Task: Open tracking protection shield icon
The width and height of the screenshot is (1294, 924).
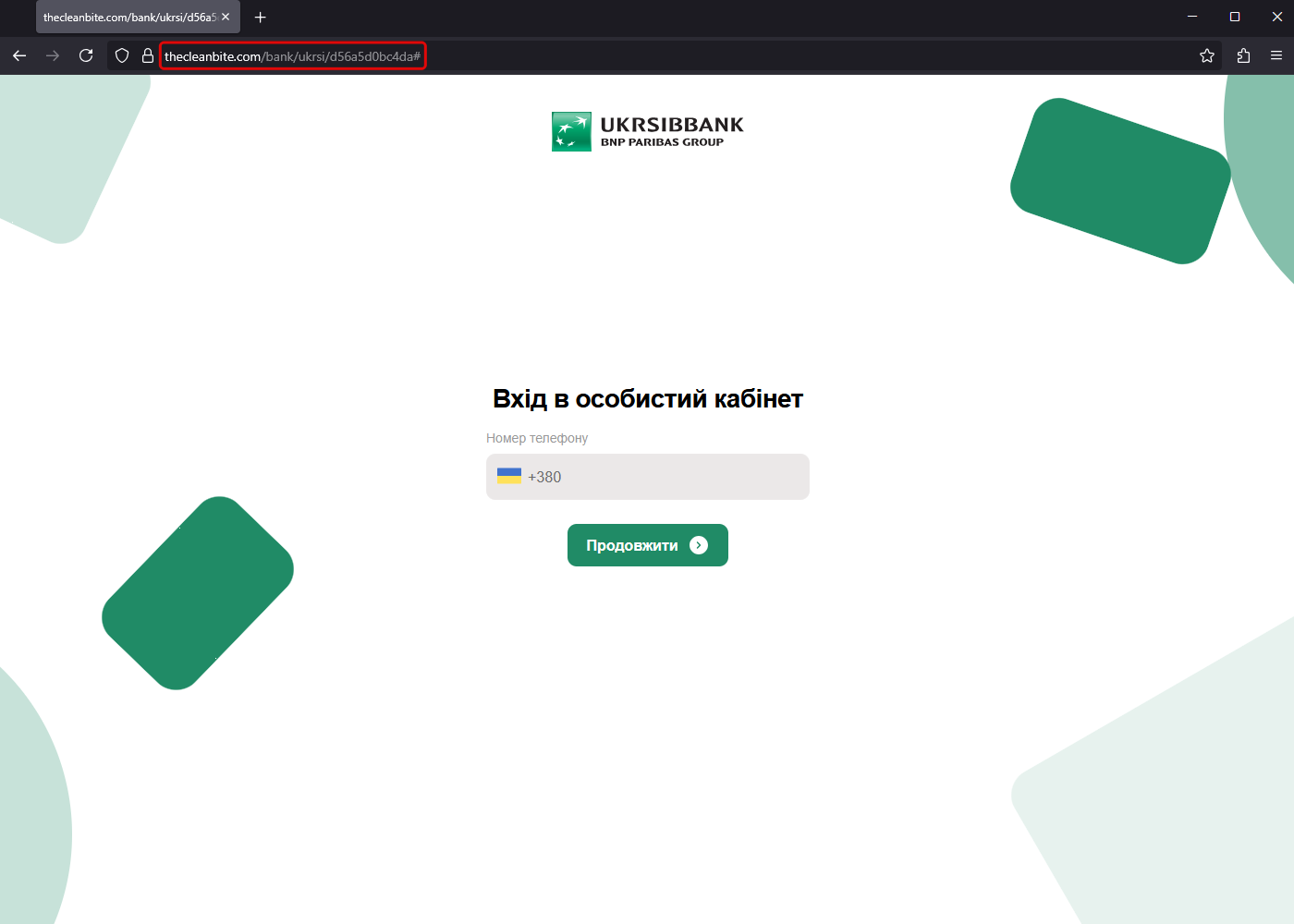Action: coord(122,55)
